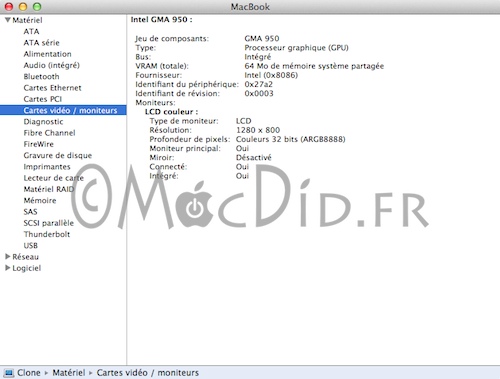Select ATA in the sidebar
Screen dimensions: 500x379
31,31
